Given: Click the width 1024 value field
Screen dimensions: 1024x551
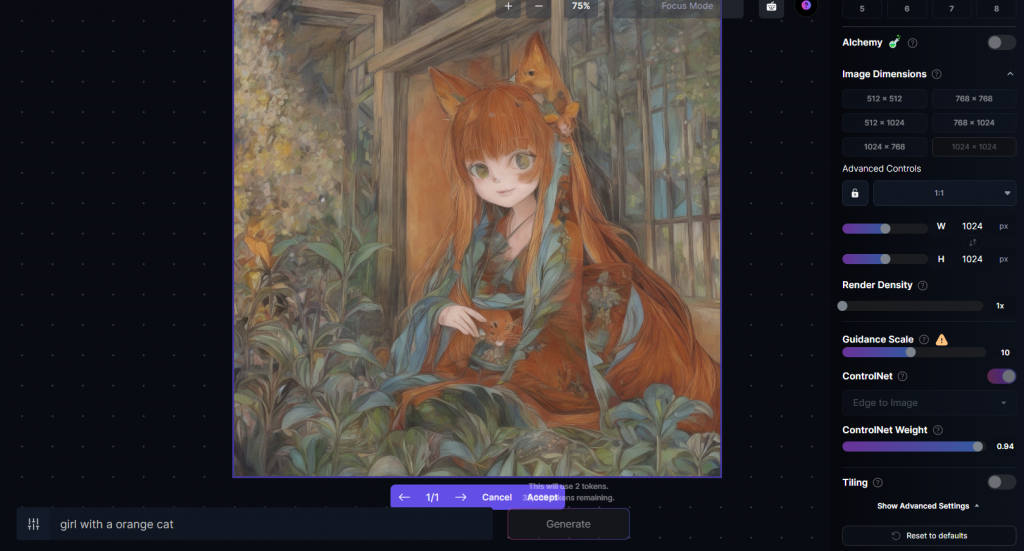Looking at the screenshot, I should click(x=972, y=227).
